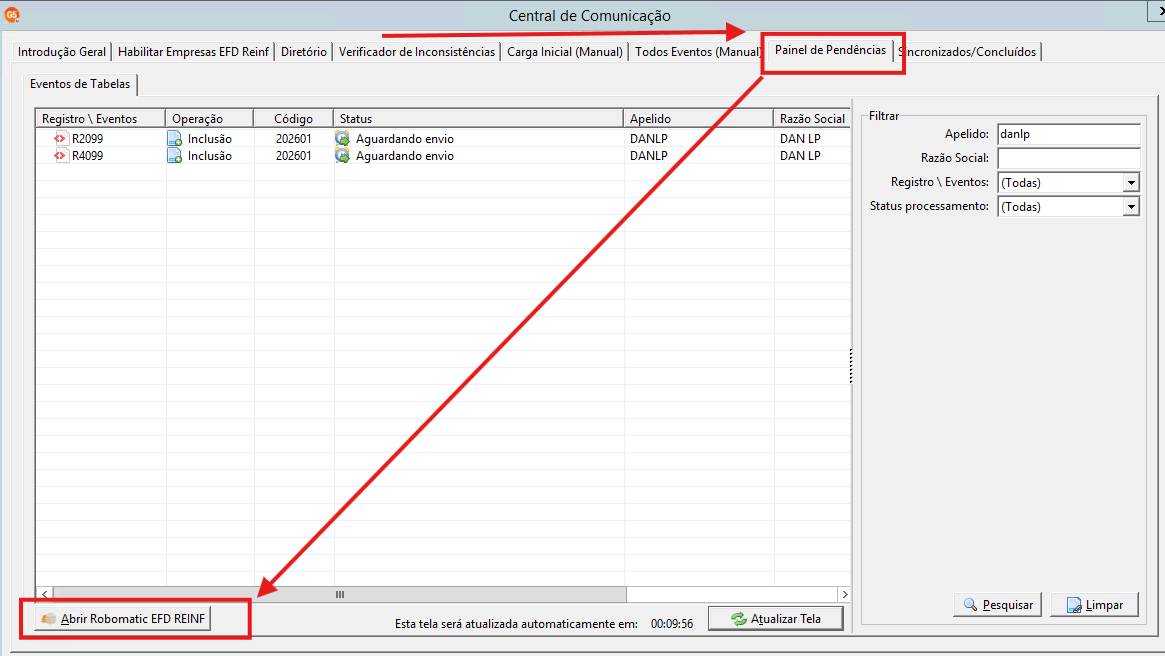Click Abrir Robomatic EFD REINF button
The width and height of the screenshot is (1165, 656).
(123, 619)
